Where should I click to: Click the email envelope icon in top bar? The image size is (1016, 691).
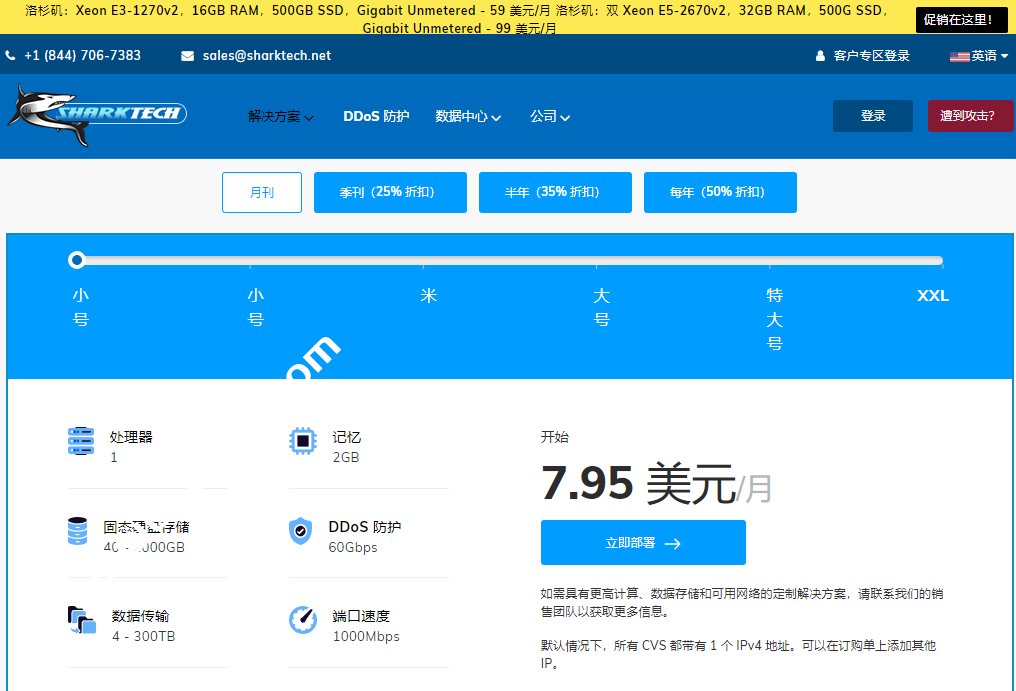click(187, 56)
